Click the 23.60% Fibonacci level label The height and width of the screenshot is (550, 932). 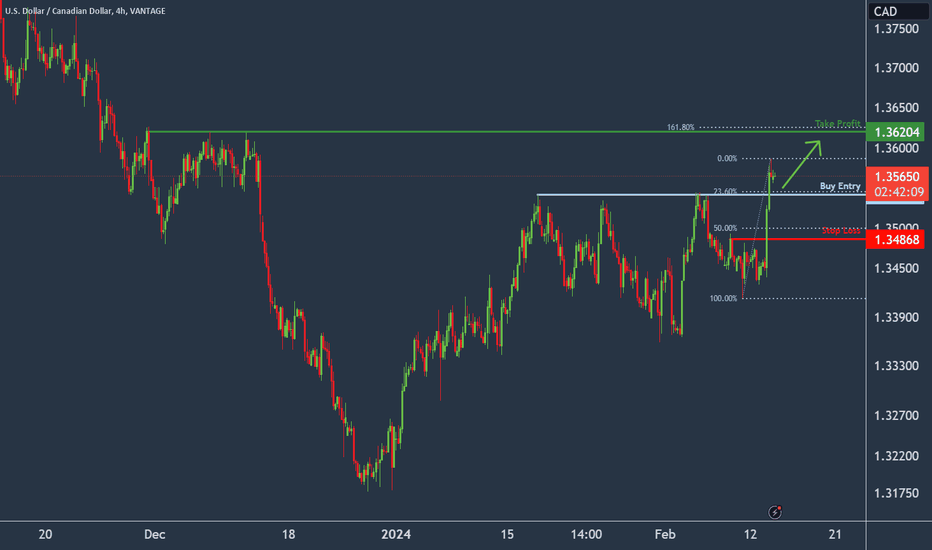pos(725,191)
